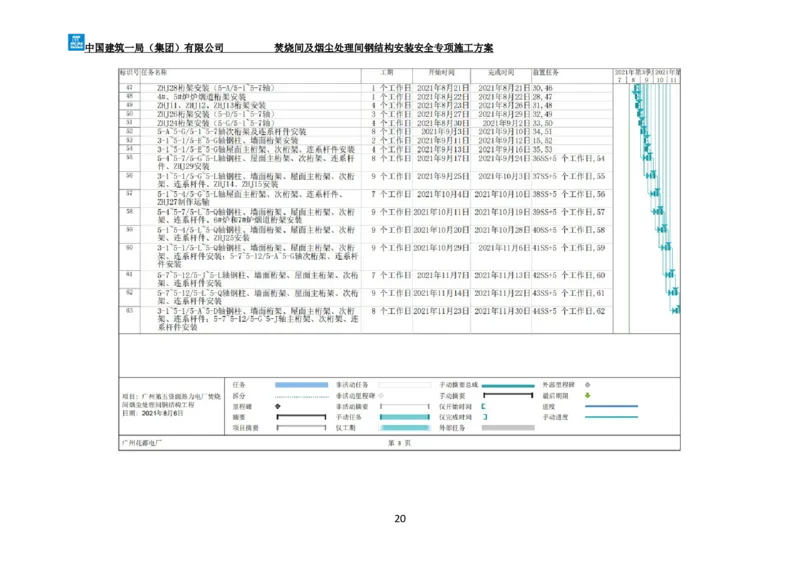Click the external milestone diamond in legend
Viewport: 800px width, 566px height.
coord(587,384)
